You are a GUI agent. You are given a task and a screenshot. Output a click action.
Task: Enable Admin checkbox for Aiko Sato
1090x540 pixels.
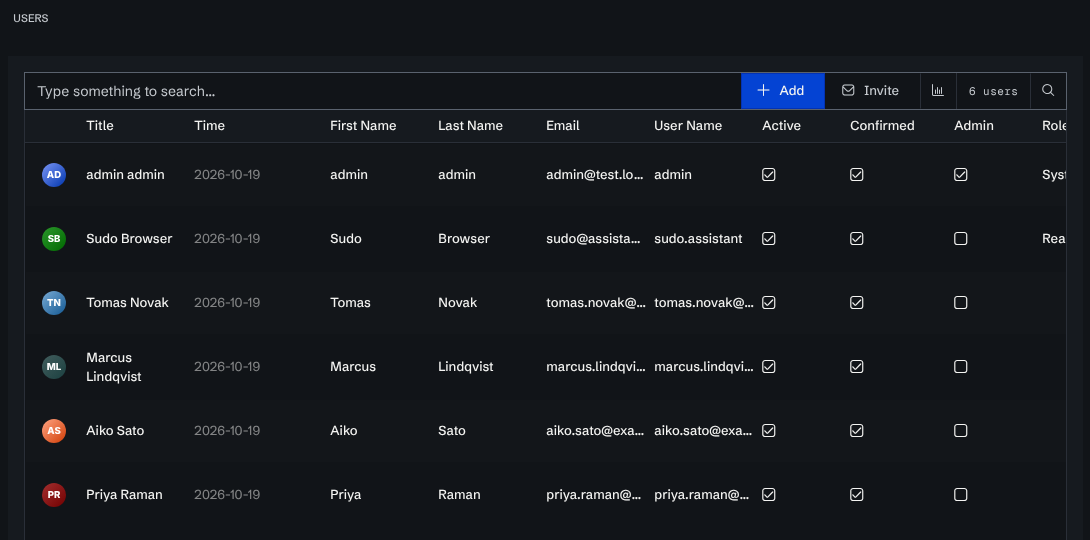coord(961,430)
